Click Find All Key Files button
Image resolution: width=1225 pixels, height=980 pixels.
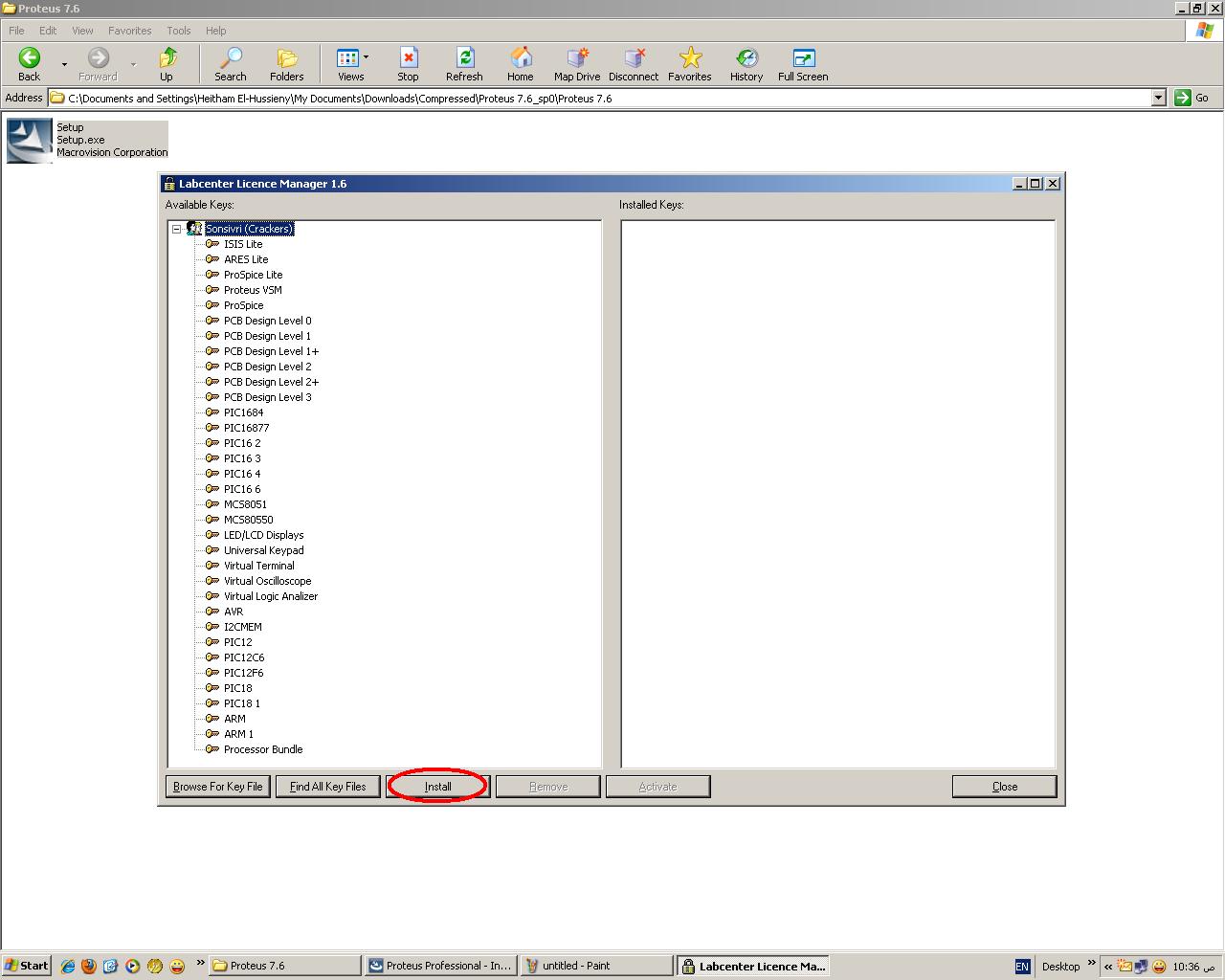point(327,787)
